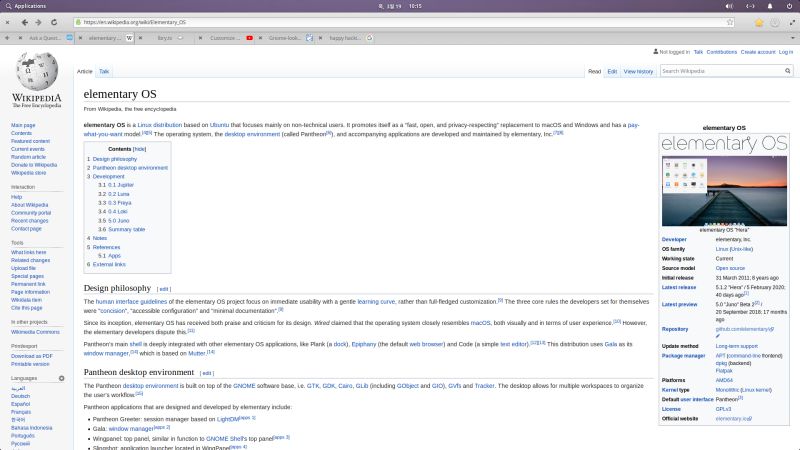Switch to the 'Customize...' YouTube tab
800x450 pixels.
[x=223, y=38]
